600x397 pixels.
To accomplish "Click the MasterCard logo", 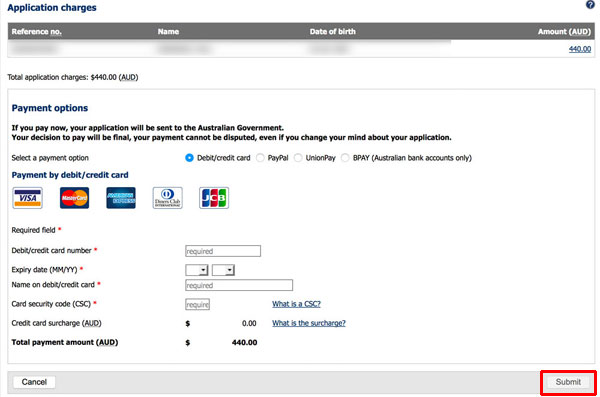I will tap(74, 198).
